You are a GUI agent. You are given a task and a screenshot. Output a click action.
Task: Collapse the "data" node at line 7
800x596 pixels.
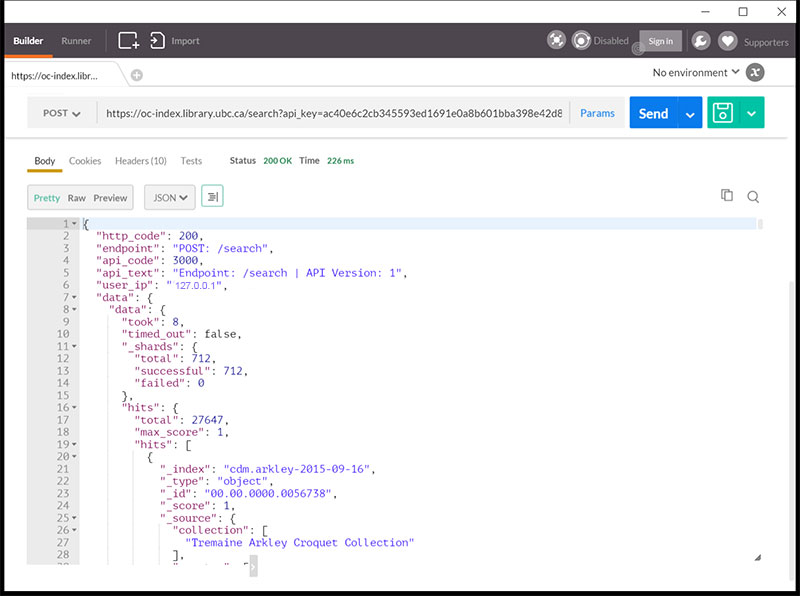(74, 297)
